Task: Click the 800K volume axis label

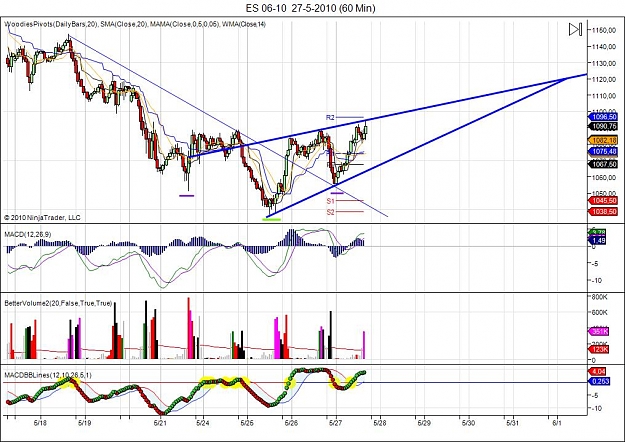Action: click(599, 297)
